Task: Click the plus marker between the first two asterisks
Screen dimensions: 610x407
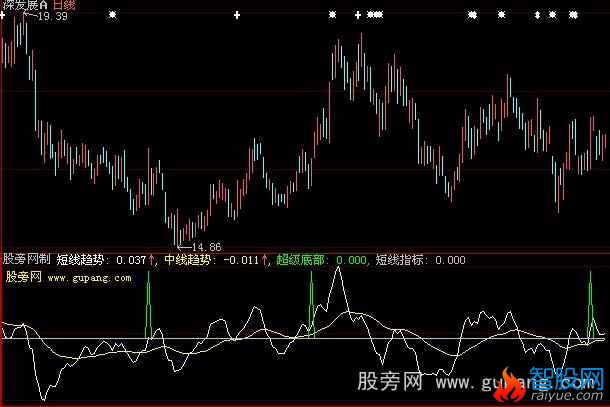Action: pos(237,15)
